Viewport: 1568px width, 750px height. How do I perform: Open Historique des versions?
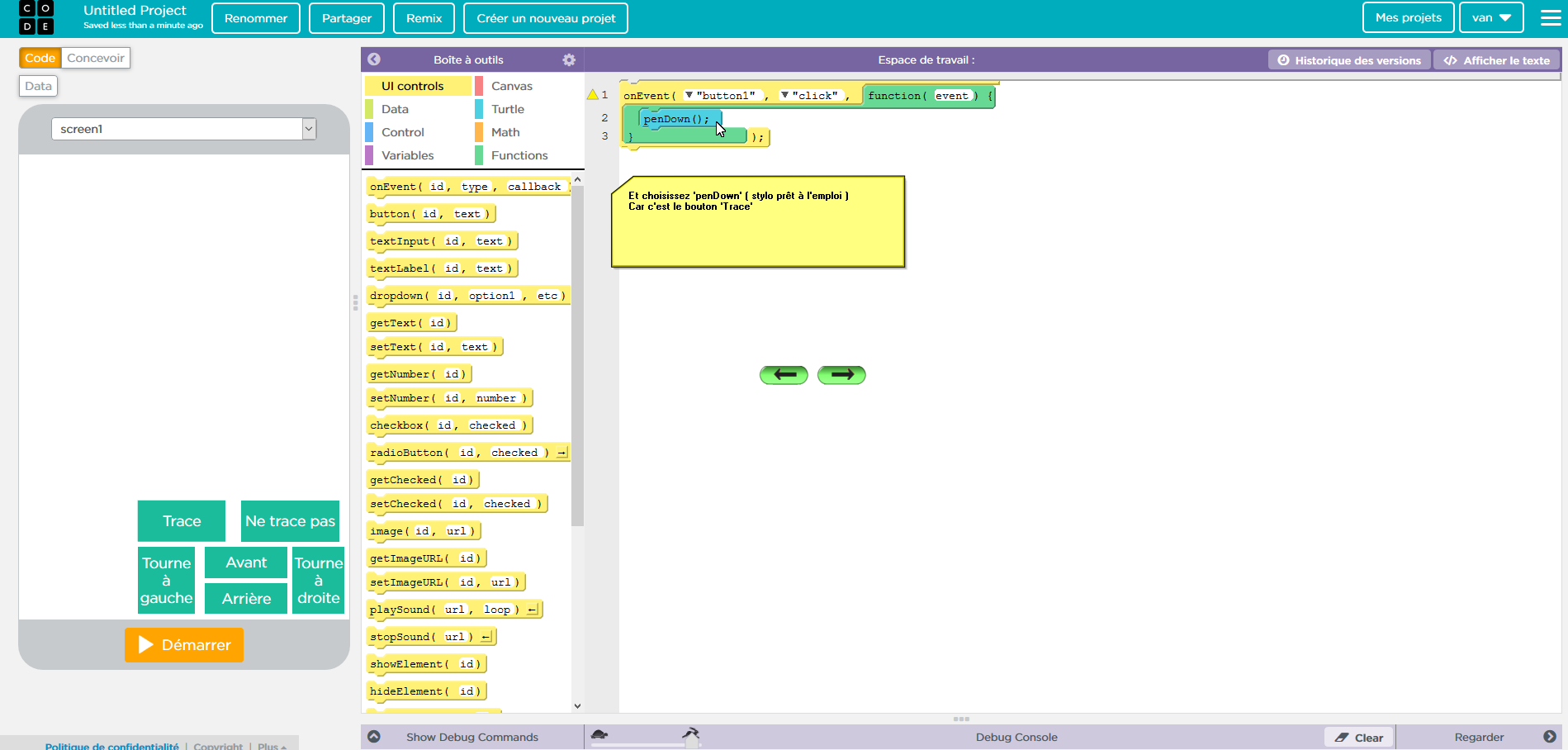coord(1349,60)
